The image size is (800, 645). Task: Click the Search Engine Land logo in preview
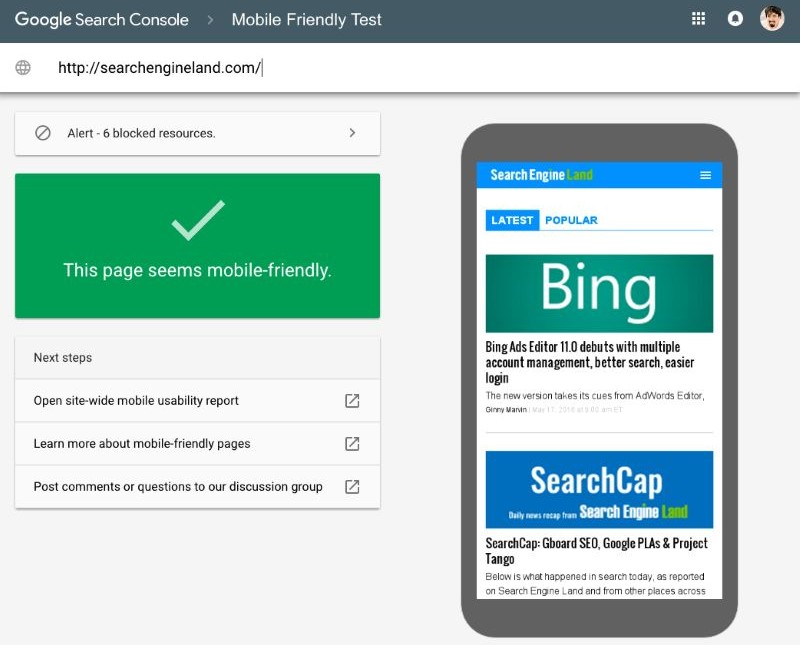(x=541, y=175)
